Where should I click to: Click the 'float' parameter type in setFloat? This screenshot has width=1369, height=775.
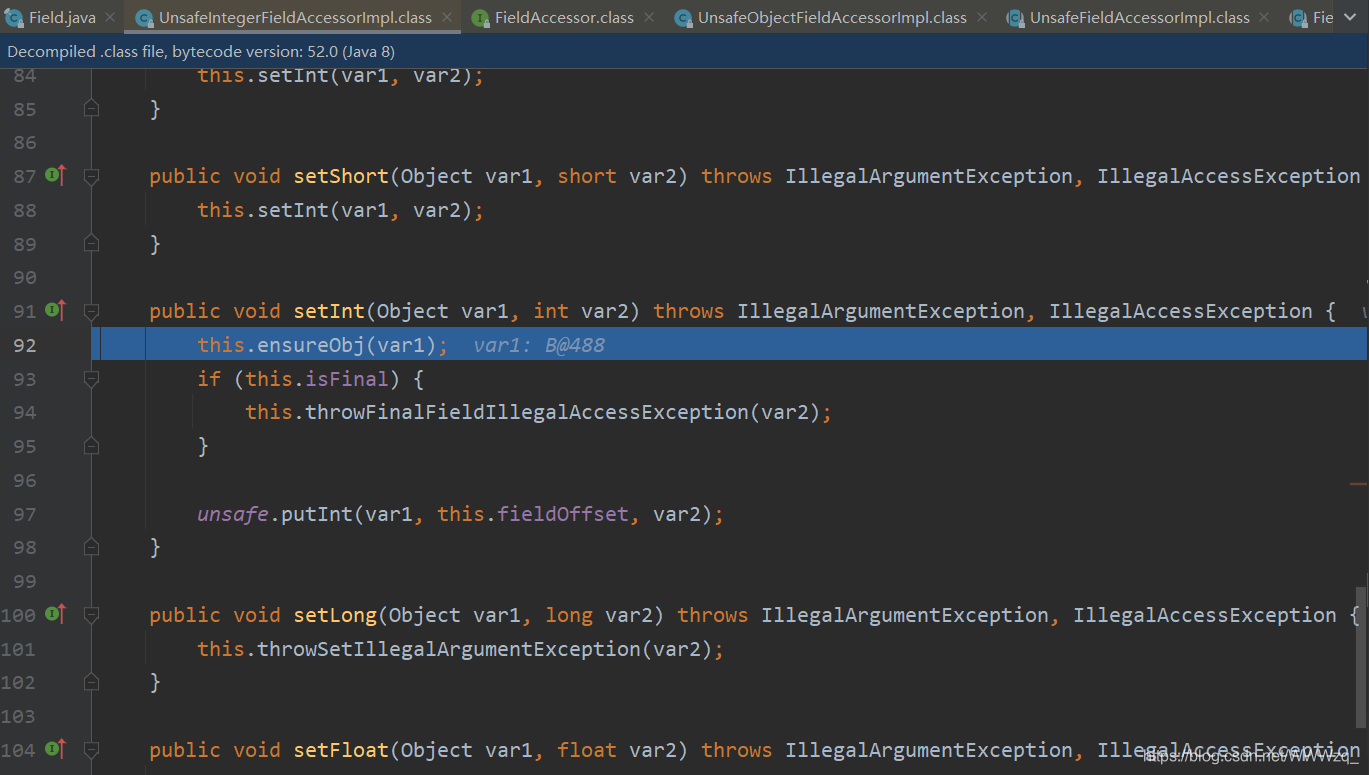tap(587, 750)
